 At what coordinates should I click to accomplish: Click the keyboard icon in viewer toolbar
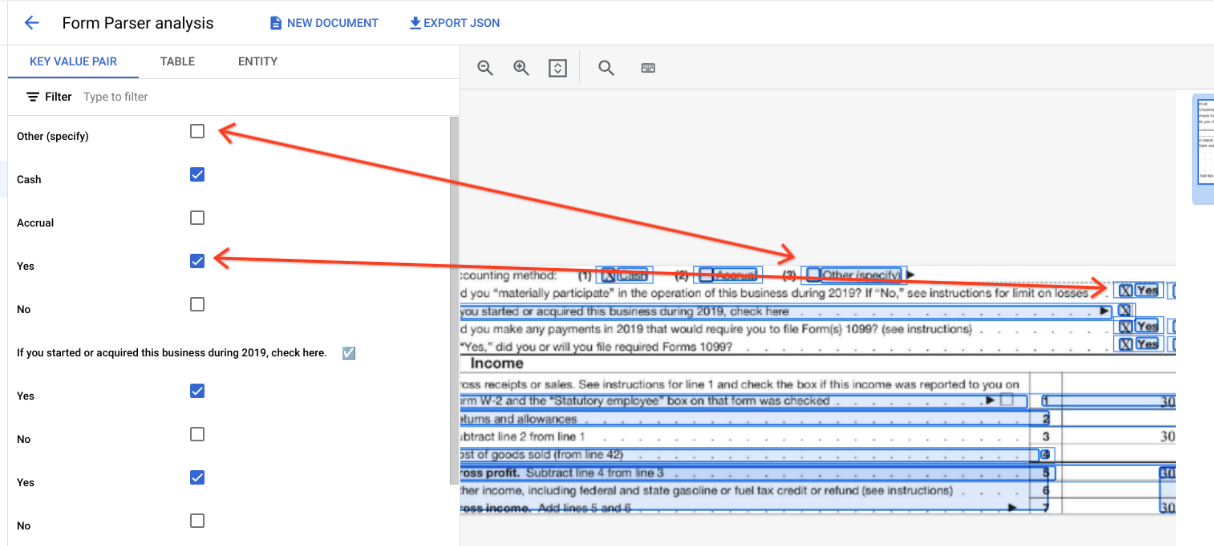point(648,68)
